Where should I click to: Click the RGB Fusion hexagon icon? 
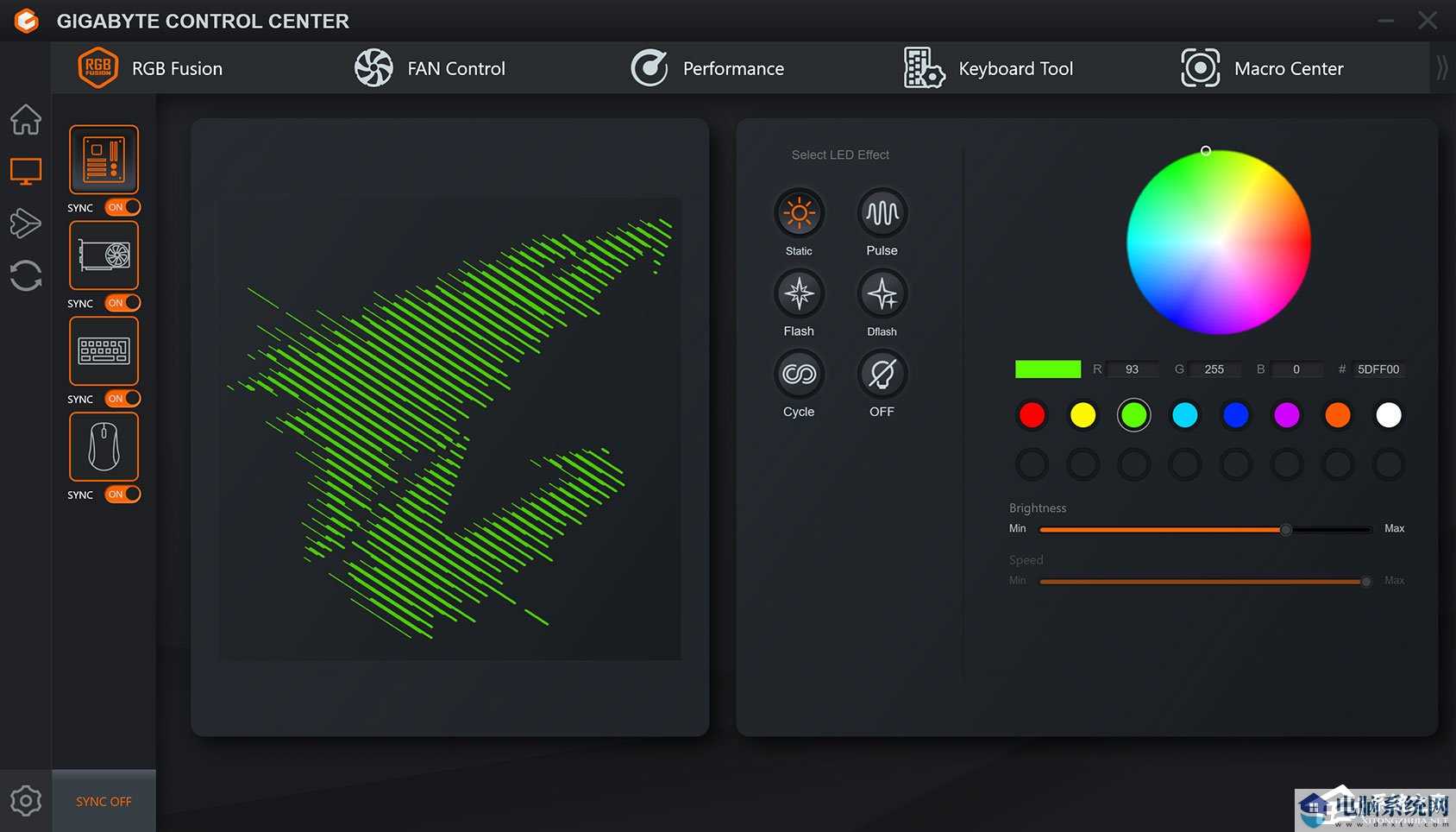[98, 67]
